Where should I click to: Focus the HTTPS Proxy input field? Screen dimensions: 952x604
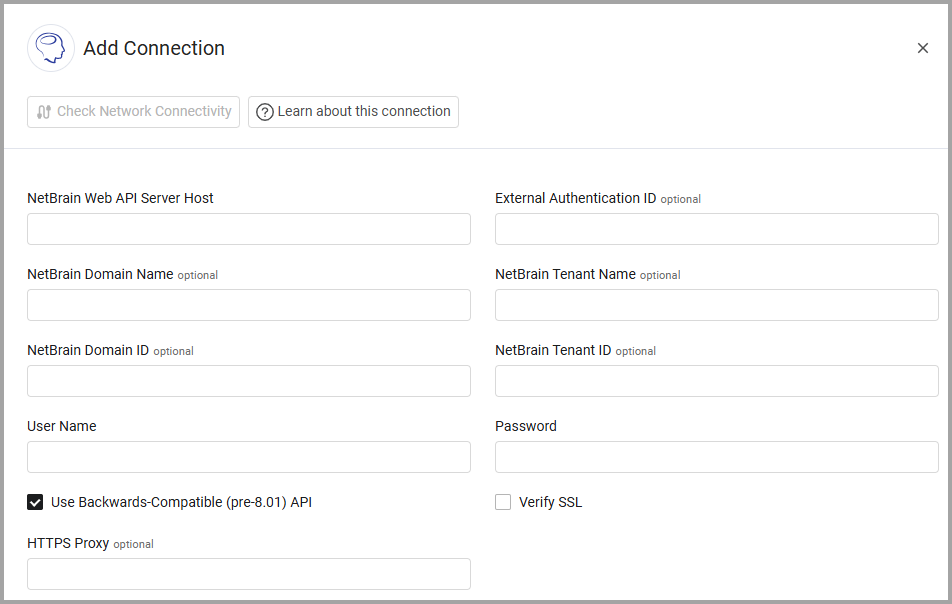pos(248,574)
